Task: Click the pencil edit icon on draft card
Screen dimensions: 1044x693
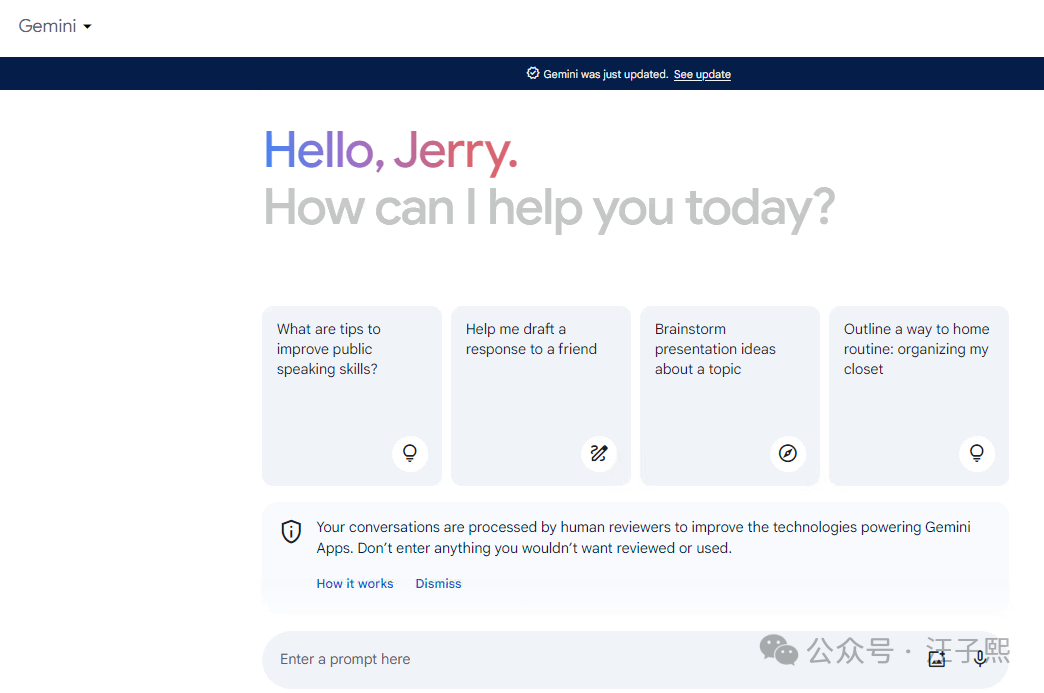Action: (599, 453)
